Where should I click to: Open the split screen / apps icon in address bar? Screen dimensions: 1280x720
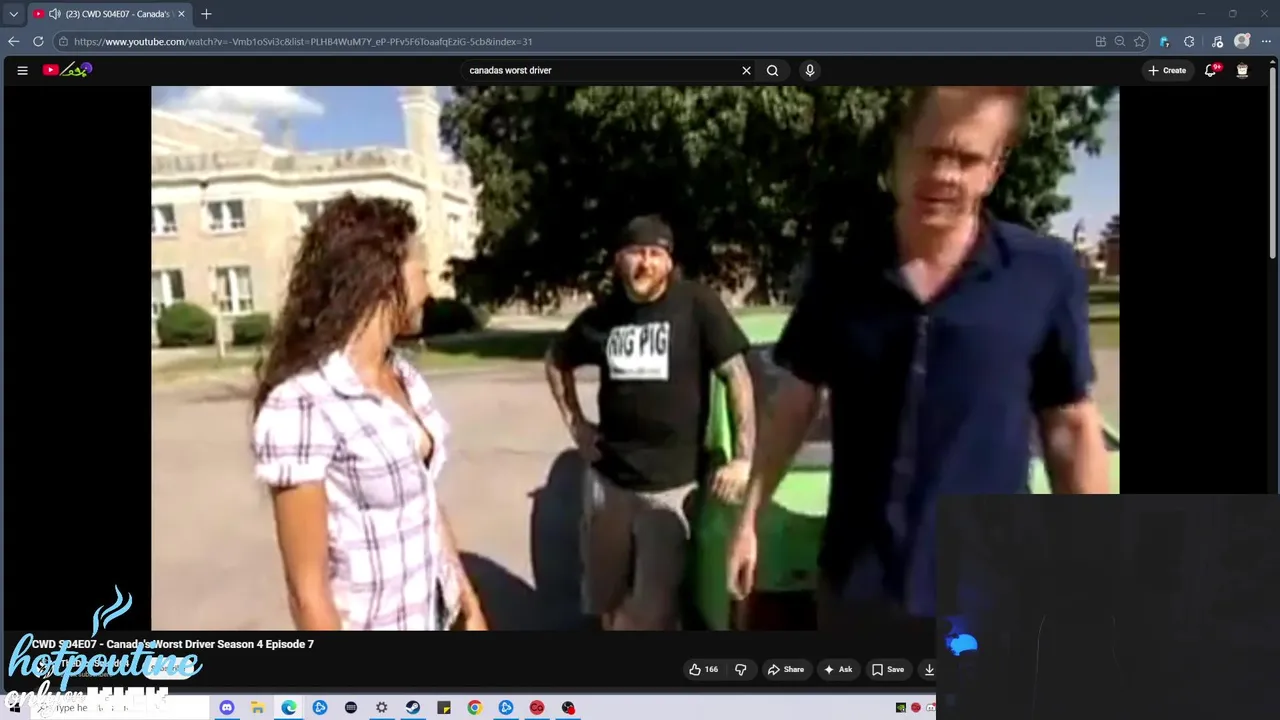[x=1101, y=42]
